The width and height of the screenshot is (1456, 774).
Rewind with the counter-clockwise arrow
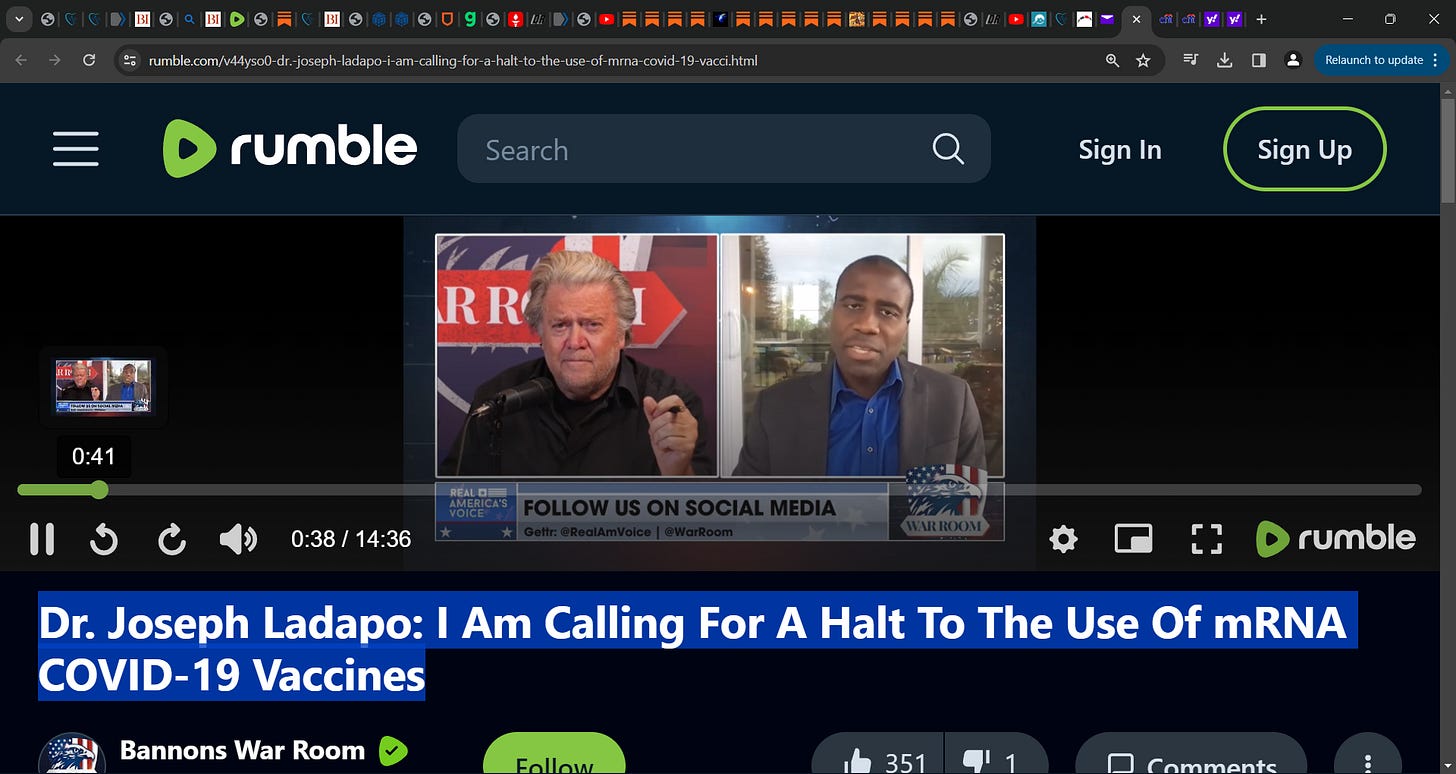point(104,539)
